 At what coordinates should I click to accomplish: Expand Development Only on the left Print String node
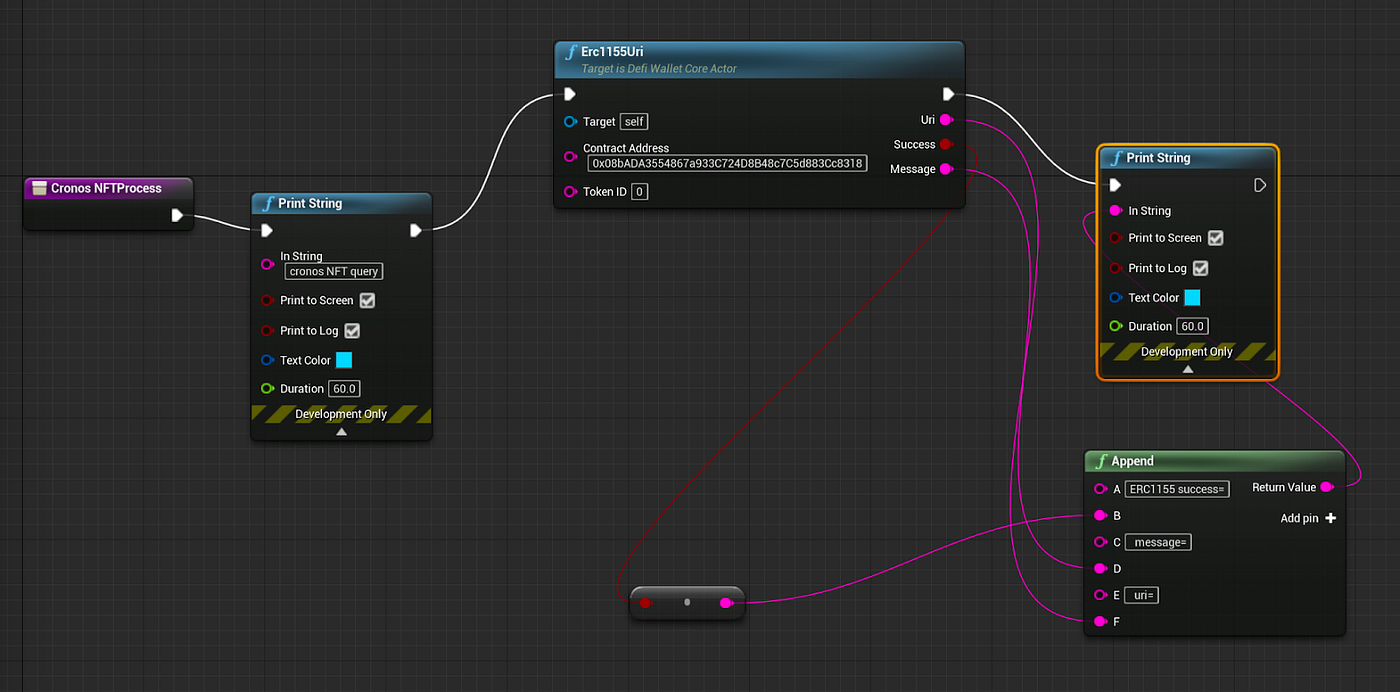point(341,430)
